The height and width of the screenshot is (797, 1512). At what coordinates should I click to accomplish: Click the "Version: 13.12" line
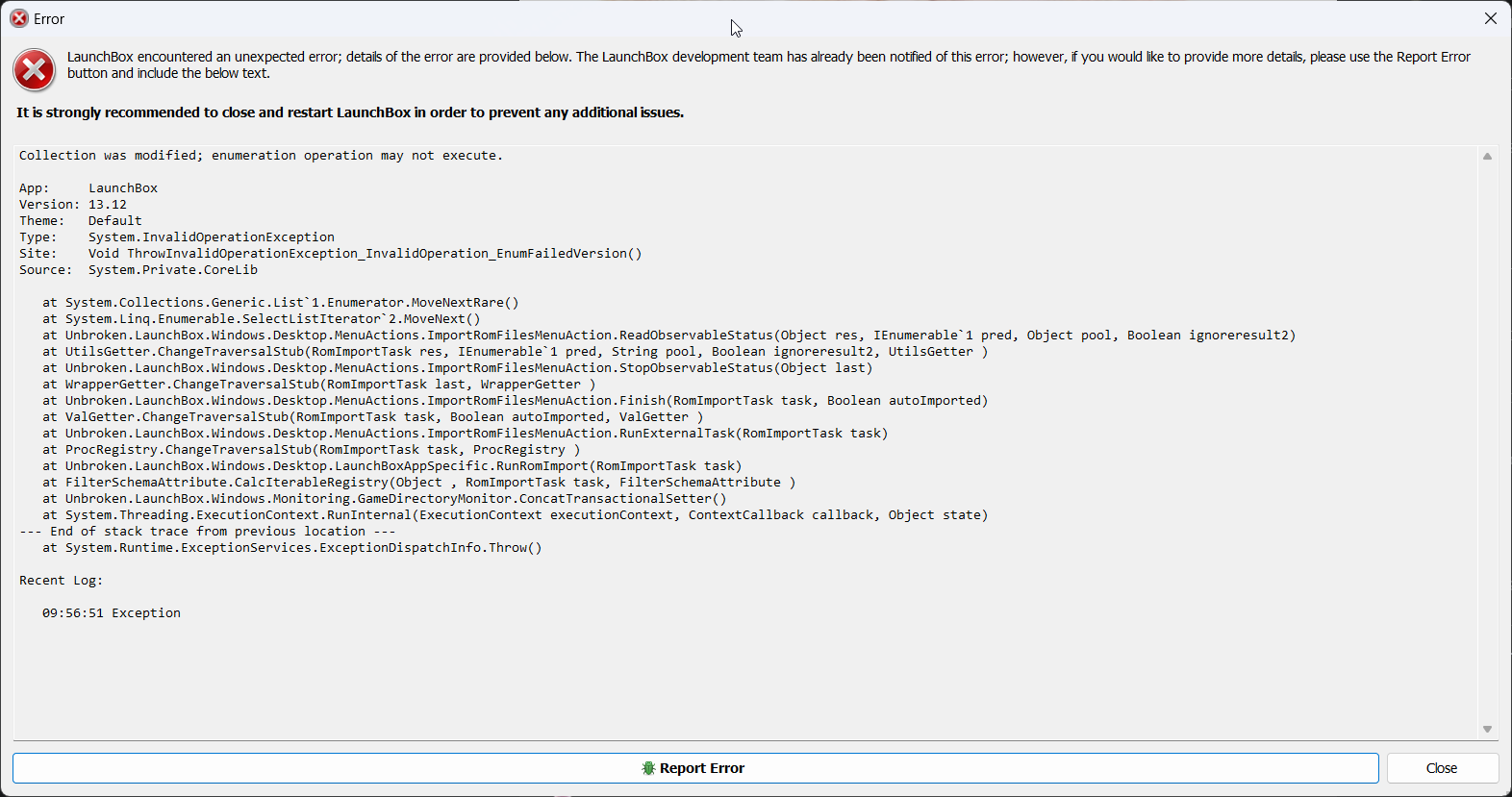click(73, 205)
